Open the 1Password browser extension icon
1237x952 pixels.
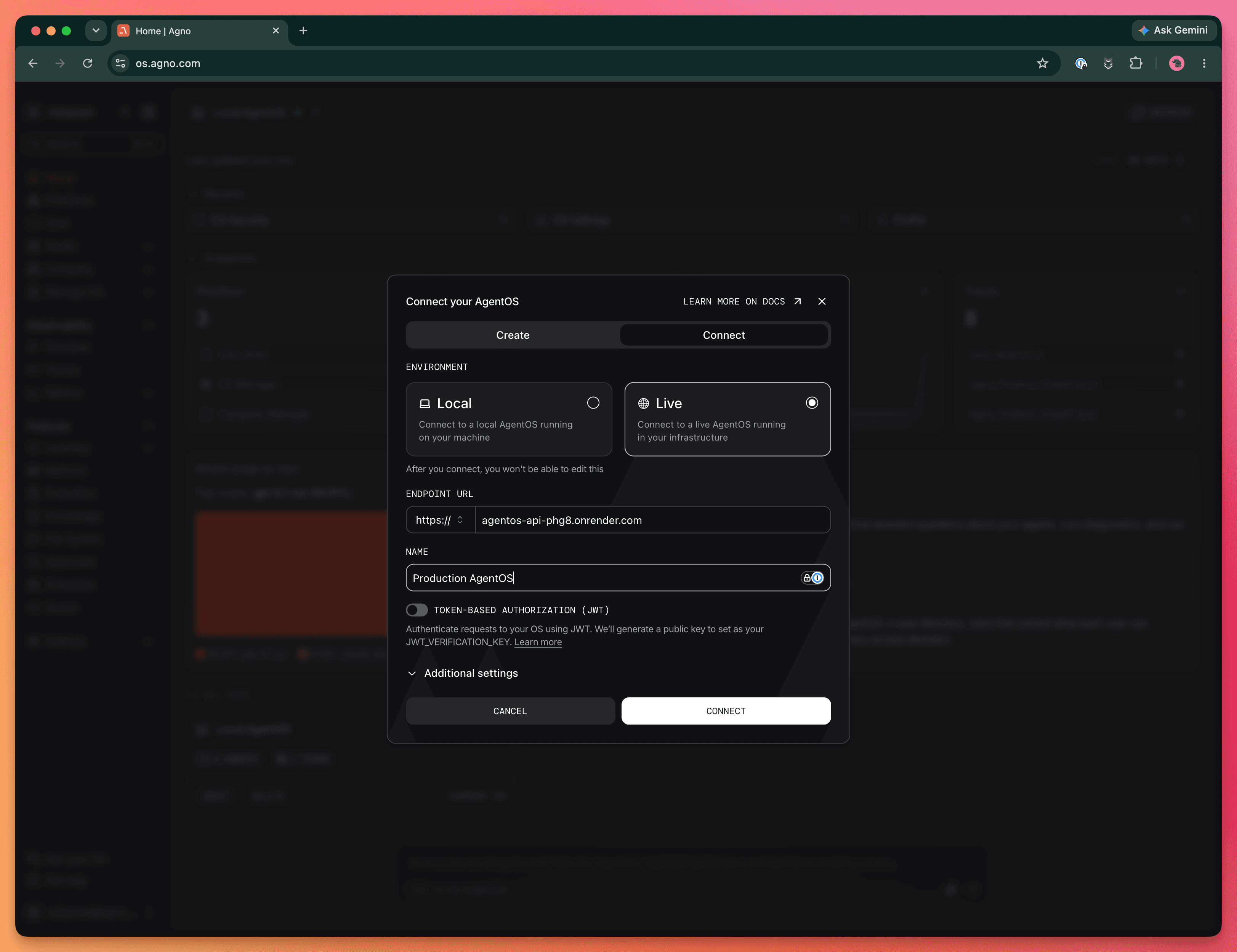click(x=1081, y=63)
